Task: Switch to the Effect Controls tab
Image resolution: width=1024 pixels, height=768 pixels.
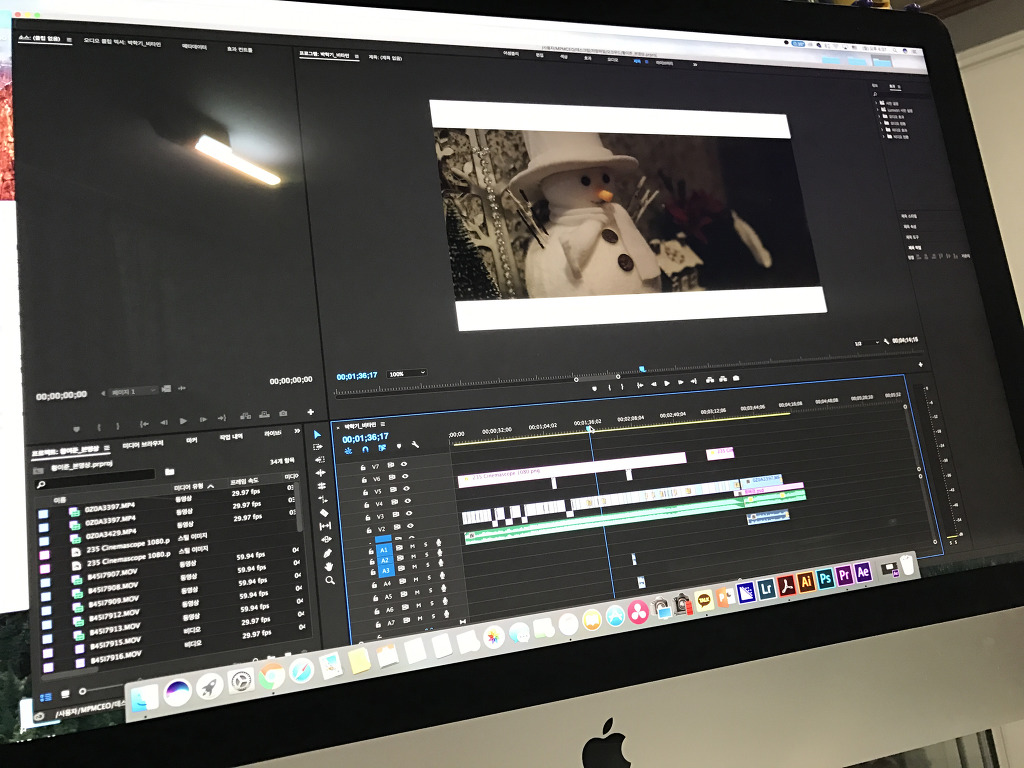Action: coord(239,50)
